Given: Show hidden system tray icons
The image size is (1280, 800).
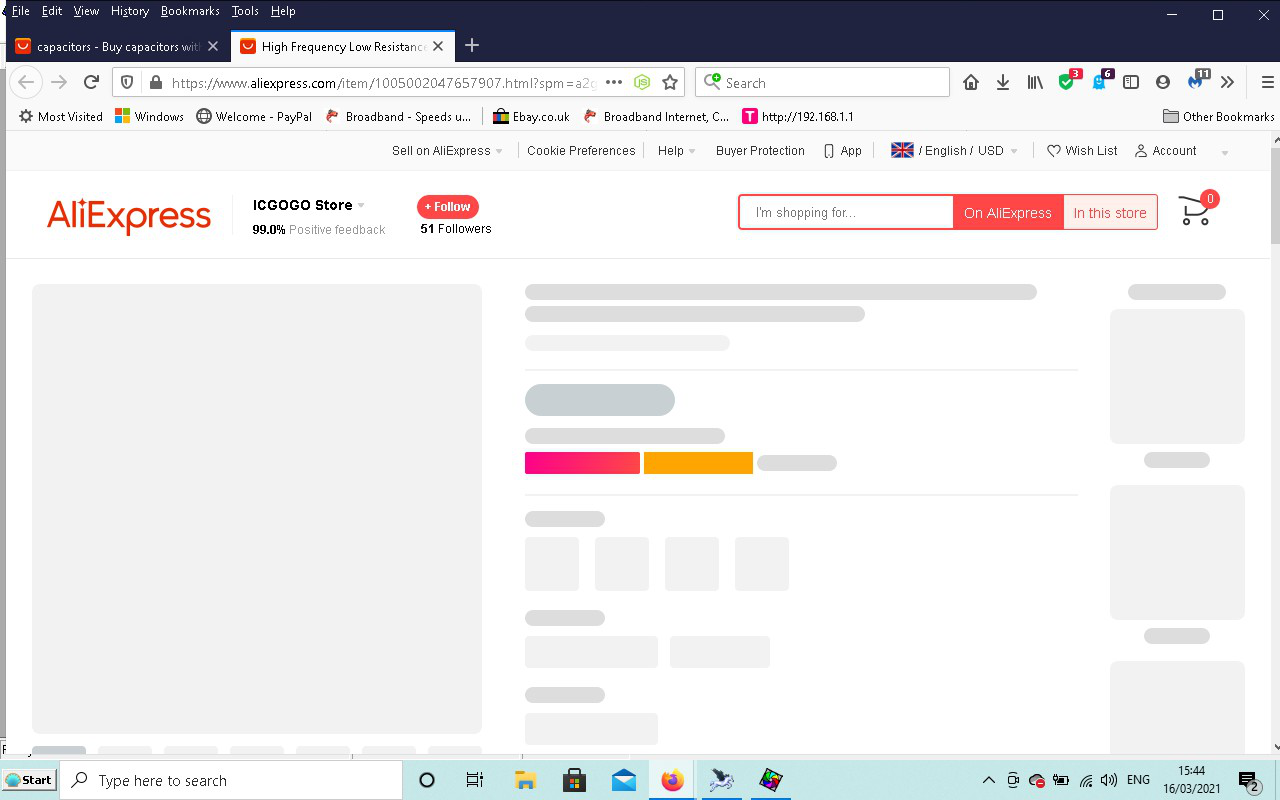Looking at the screenshot, I should coord(989,780).
